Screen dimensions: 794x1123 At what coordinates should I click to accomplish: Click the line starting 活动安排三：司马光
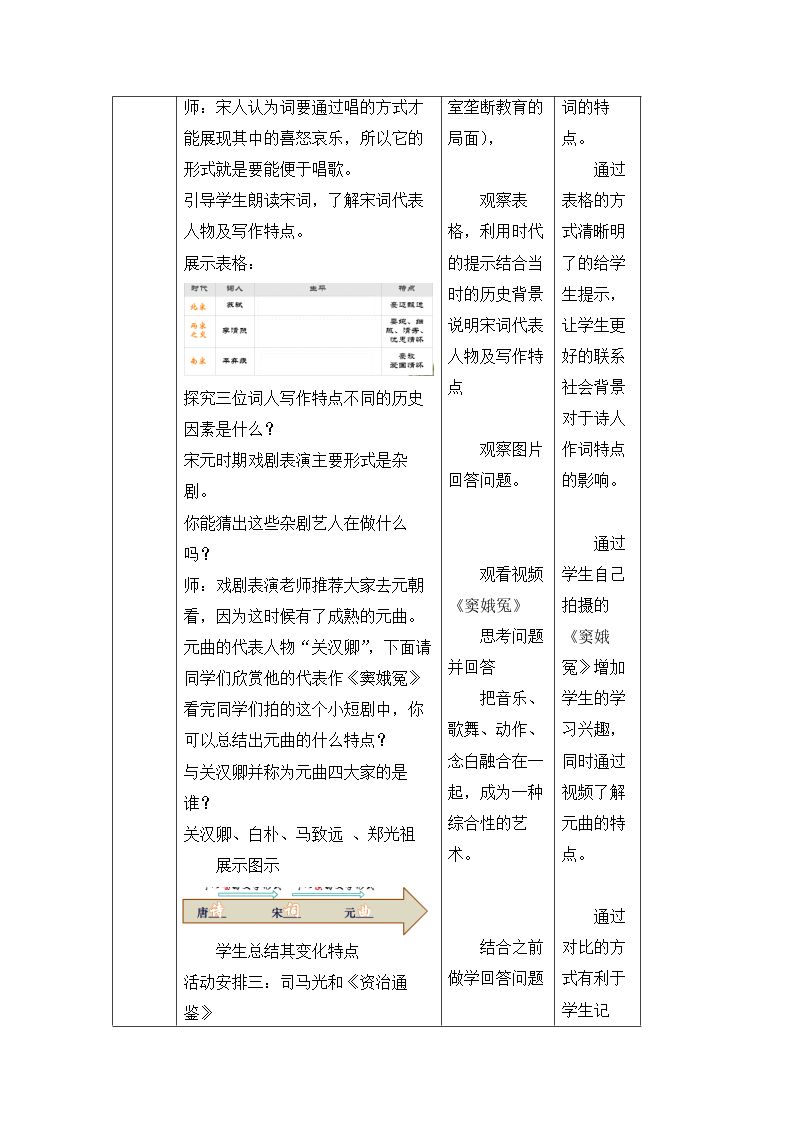pyautogui.click(x=296, y=982)
